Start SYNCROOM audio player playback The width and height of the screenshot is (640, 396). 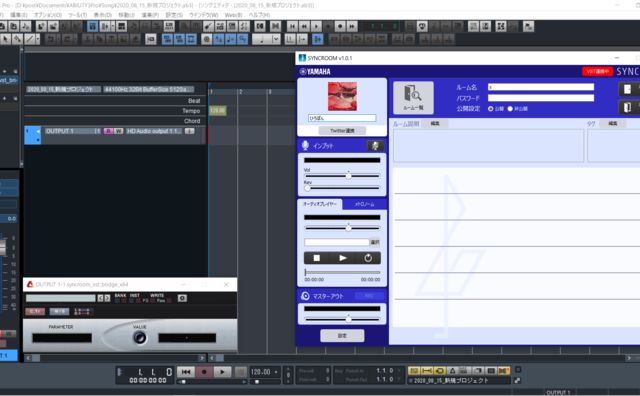click(342, 258)
